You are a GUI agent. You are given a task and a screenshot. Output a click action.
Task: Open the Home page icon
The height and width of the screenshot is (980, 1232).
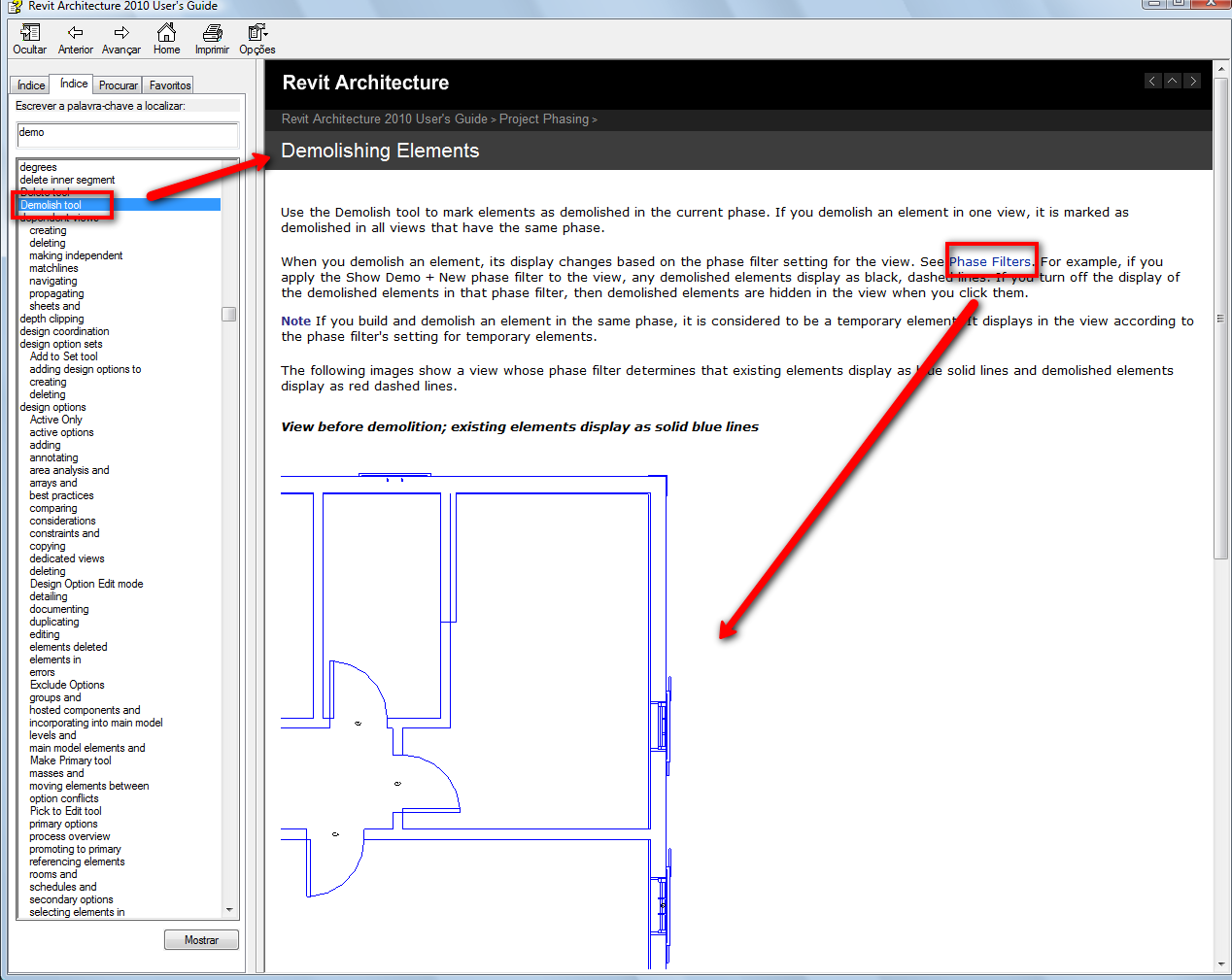(x=166, y=39)
